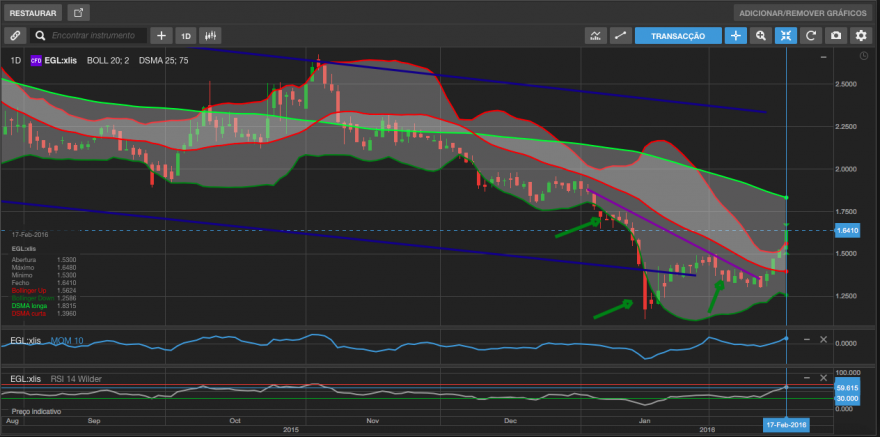Viewport: 880px width, 437px height.
Task: Open the pop-out window icon
Action: coord(79,13)
